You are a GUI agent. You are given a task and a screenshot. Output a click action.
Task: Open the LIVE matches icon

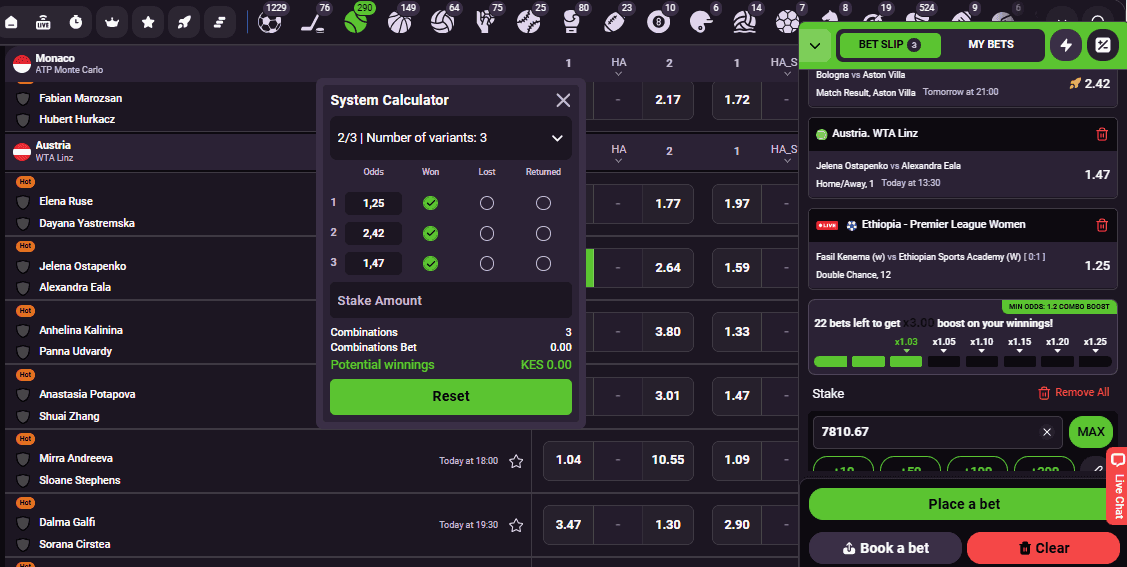point(43,22)
